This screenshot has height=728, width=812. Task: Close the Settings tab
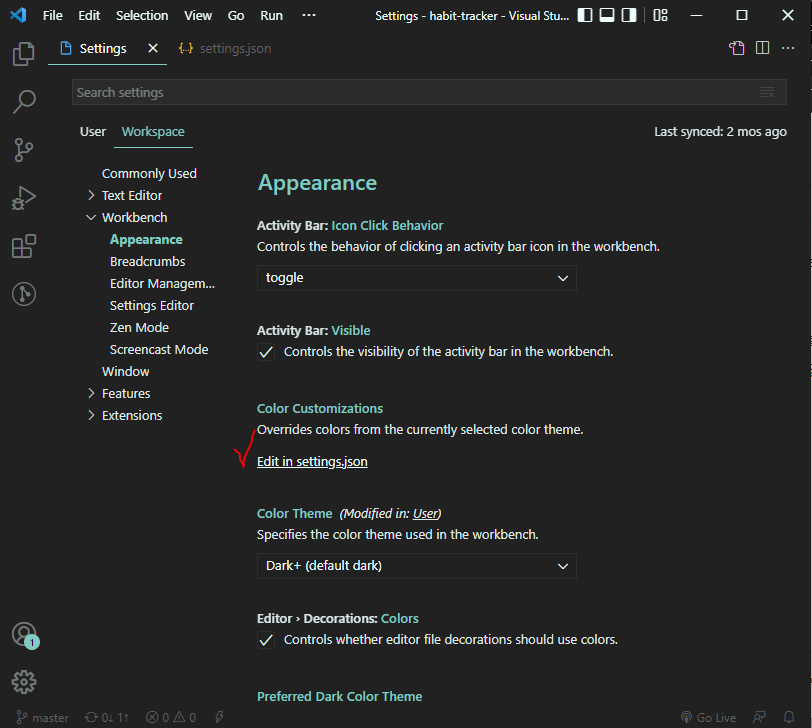(x=153, y=48)
